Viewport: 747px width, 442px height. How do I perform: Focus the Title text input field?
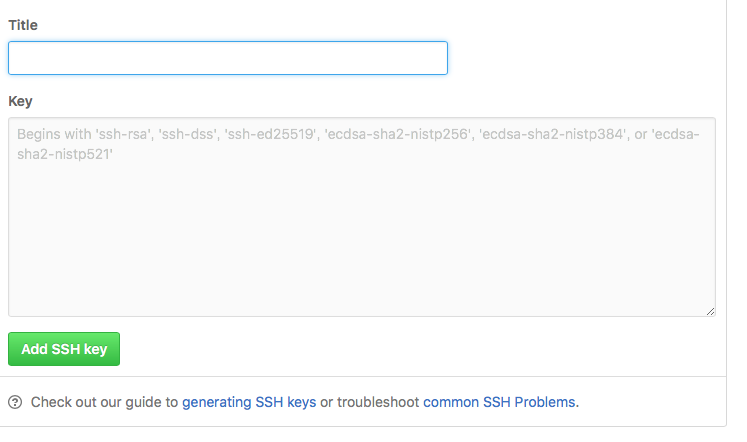pyautogui.click(x=228, y=58)
